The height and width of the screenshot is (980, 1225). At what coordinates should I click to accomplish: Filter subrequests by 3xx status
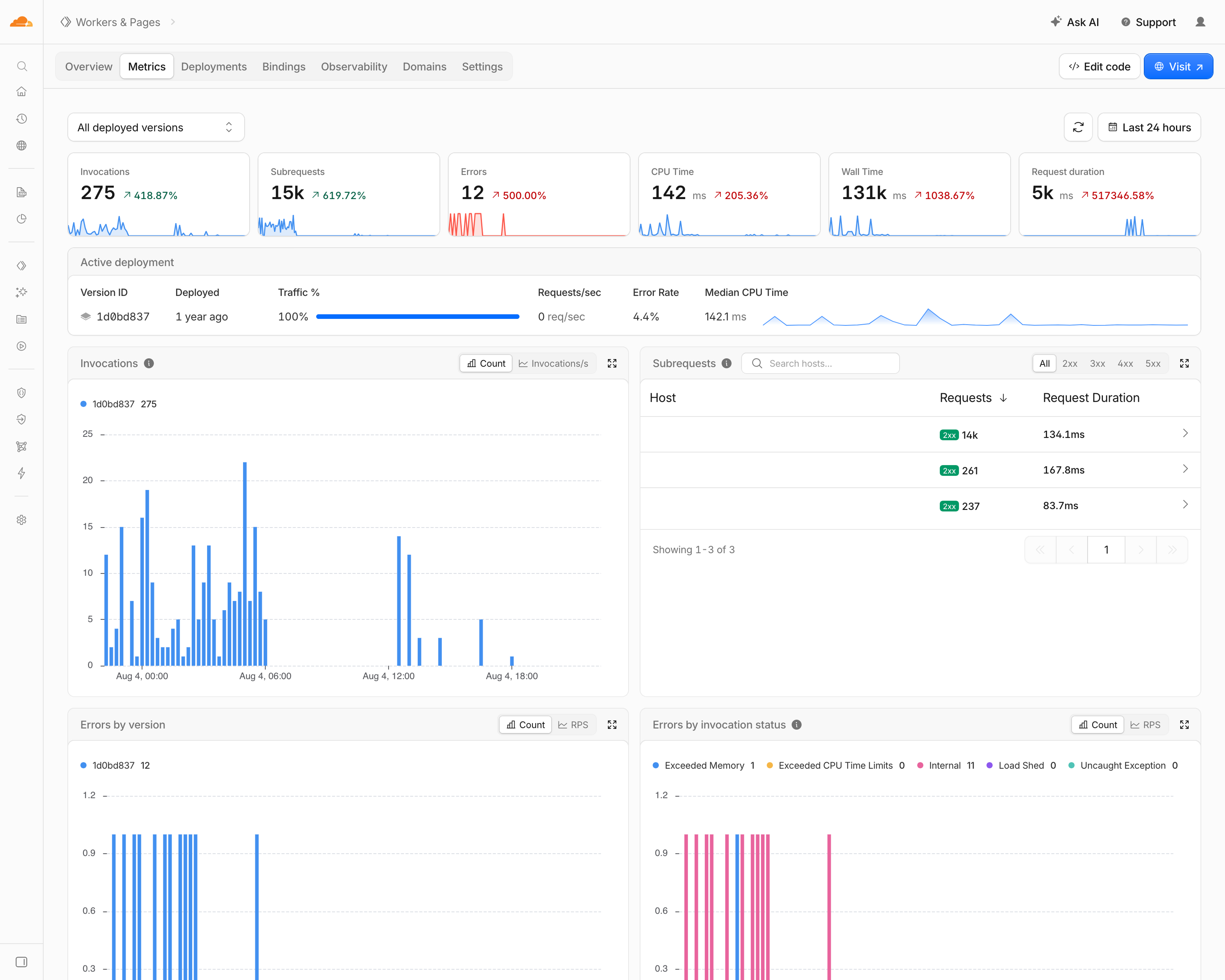tap(1097, 364)
